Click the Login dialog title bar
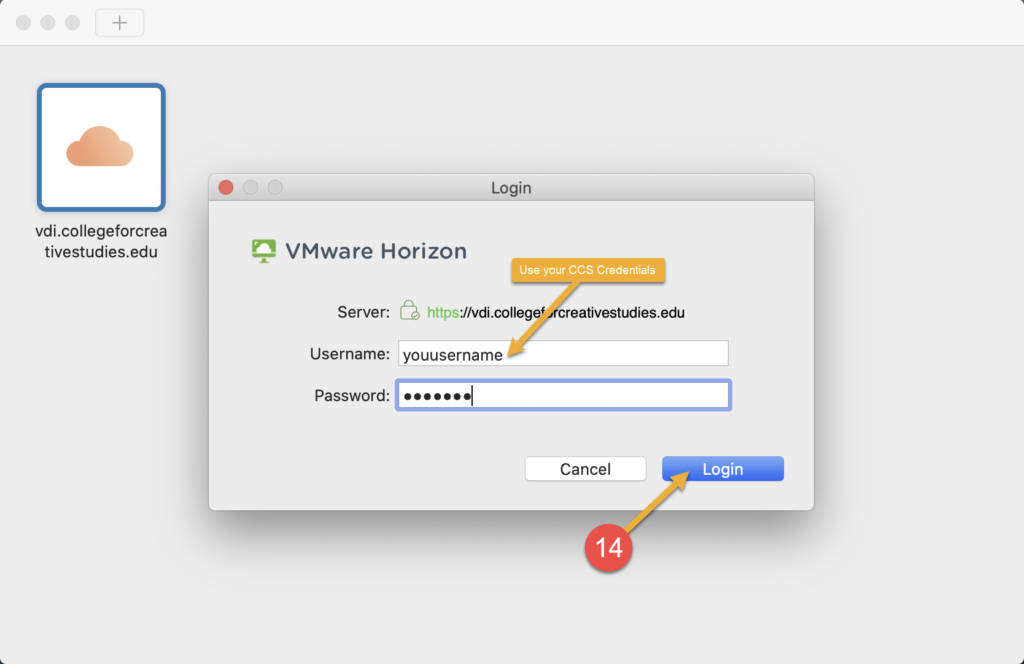 pos(511,188)
